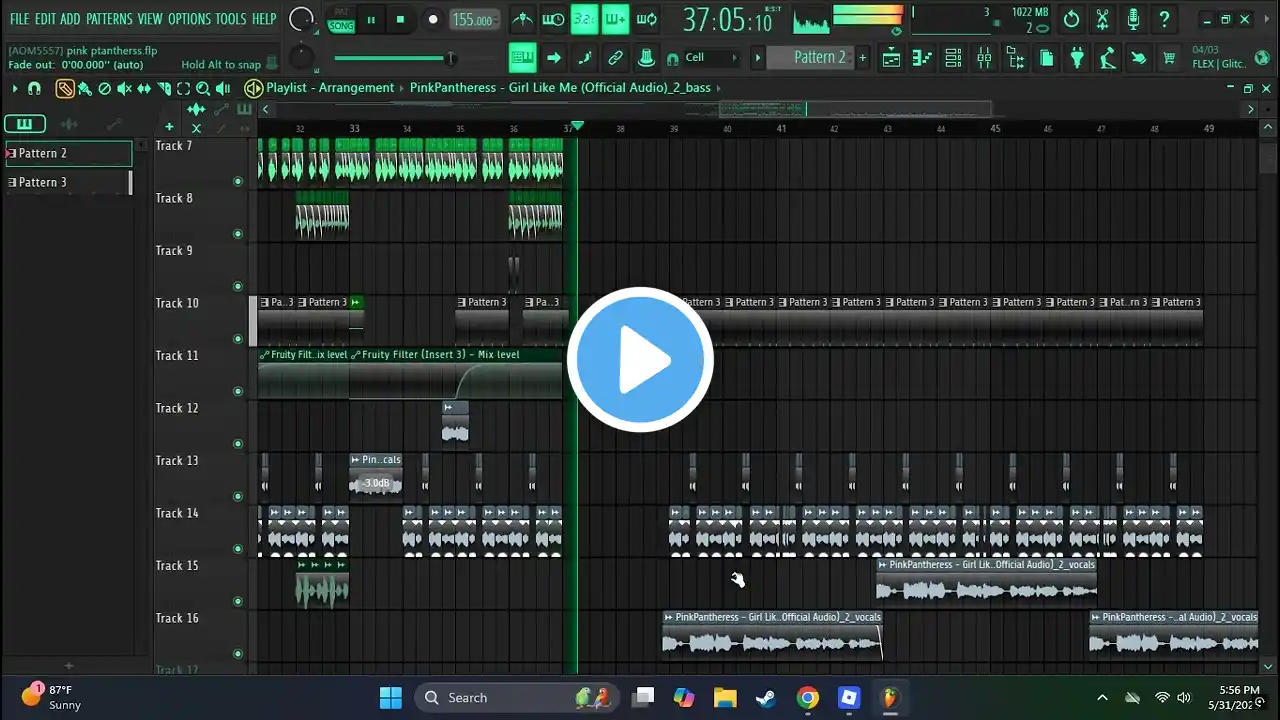Toggle blend recording overdub

pos(615,19)
